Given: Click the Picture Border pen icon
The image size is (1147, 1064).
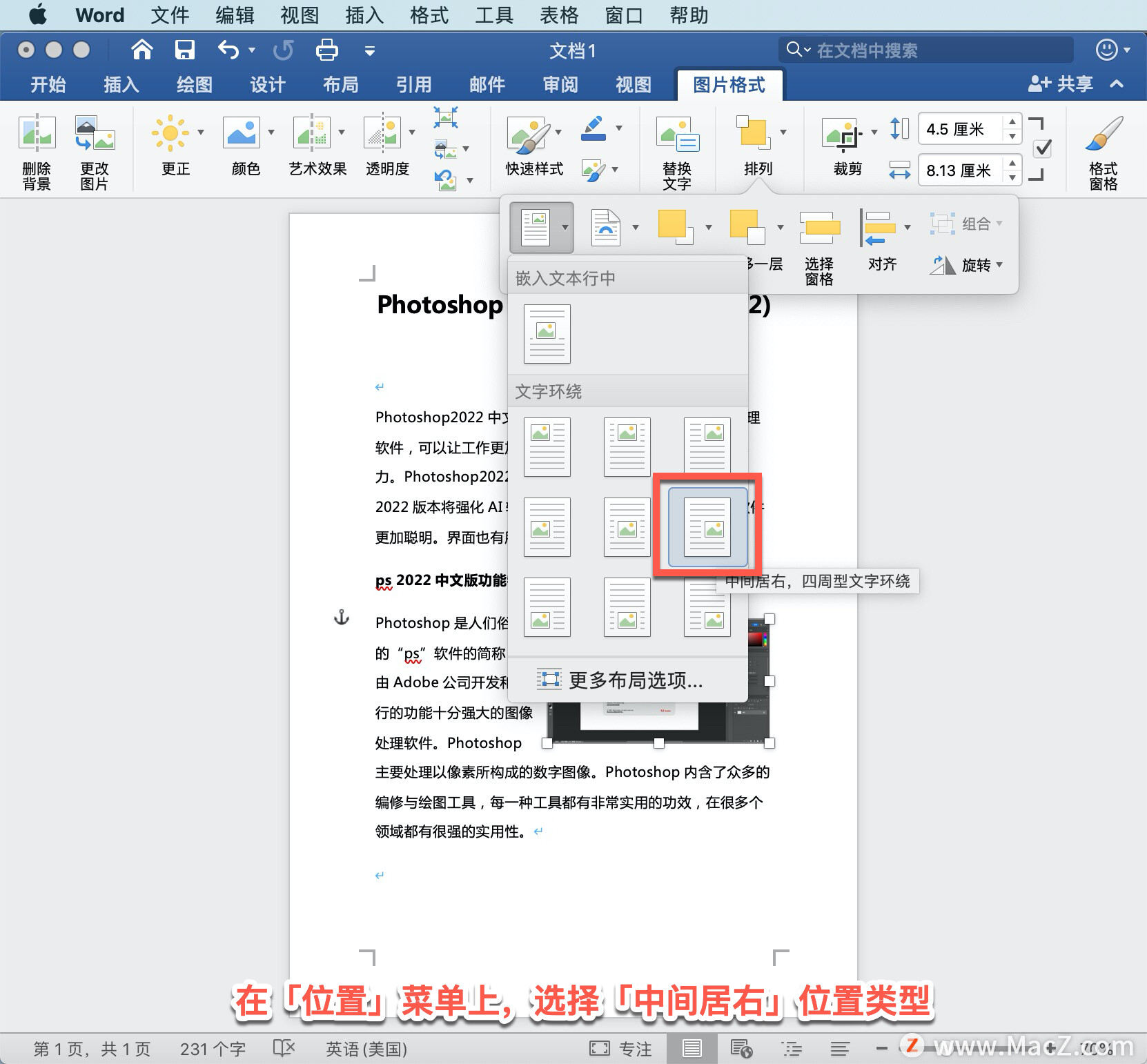Looking at the screenshot, I should coord(594,128).
